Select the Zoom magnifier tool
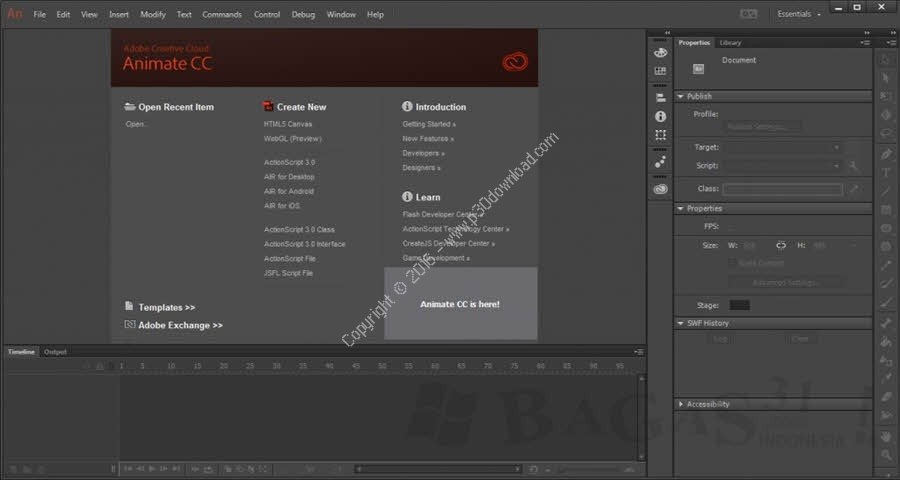This screenshot has height=480, width=900. pyautogui.click(x=886, y=455)
